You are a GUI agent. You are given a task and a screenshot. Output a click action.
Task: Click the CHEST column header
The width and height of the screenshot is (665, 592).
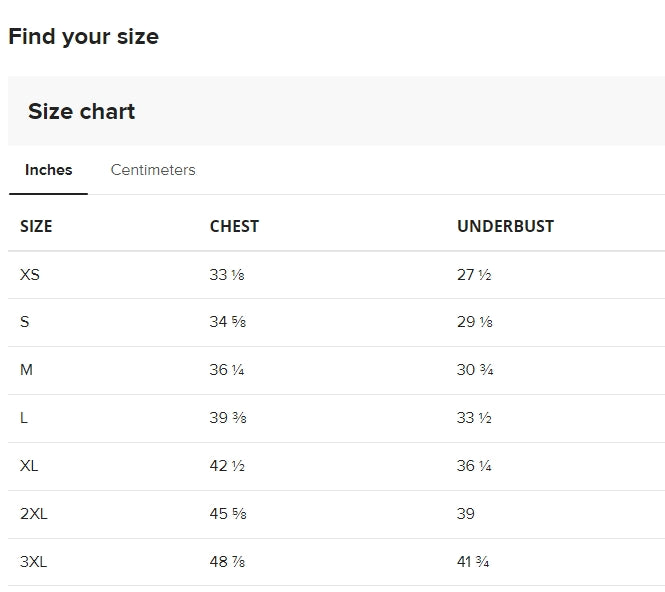pyautogui.click(x=234, y=226)
